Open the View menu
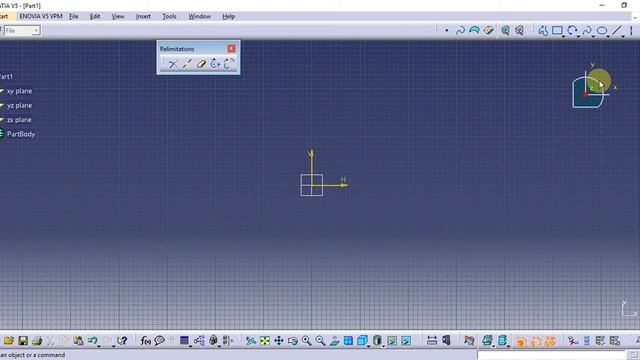 [118, 16]
